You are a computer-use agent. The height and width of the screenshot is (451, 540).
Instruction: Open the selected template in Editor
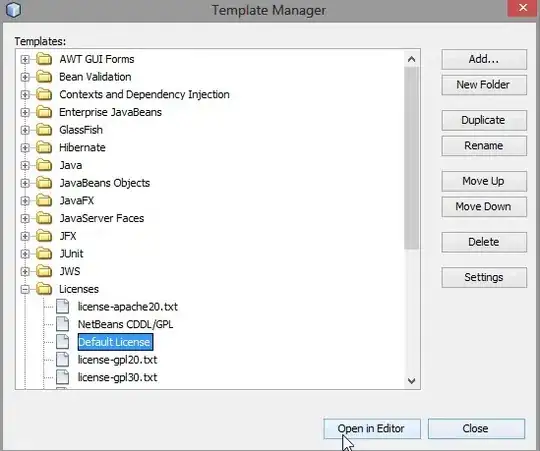(x=372, y=429)
